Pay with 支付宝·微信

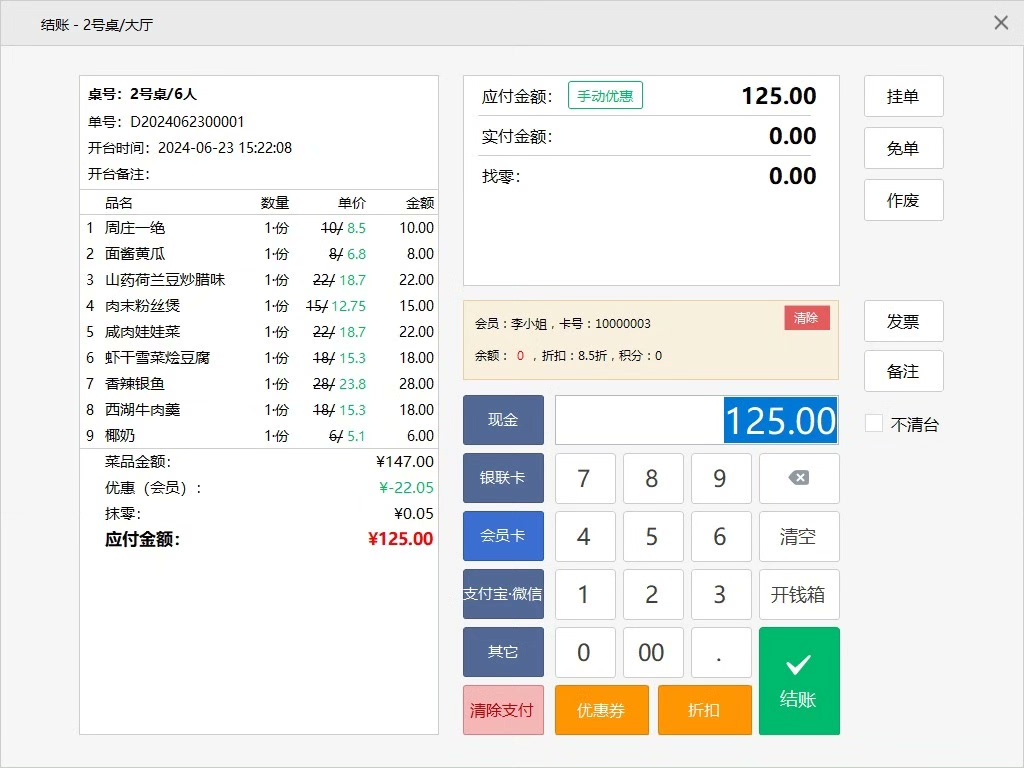click(x=503, y=594)
